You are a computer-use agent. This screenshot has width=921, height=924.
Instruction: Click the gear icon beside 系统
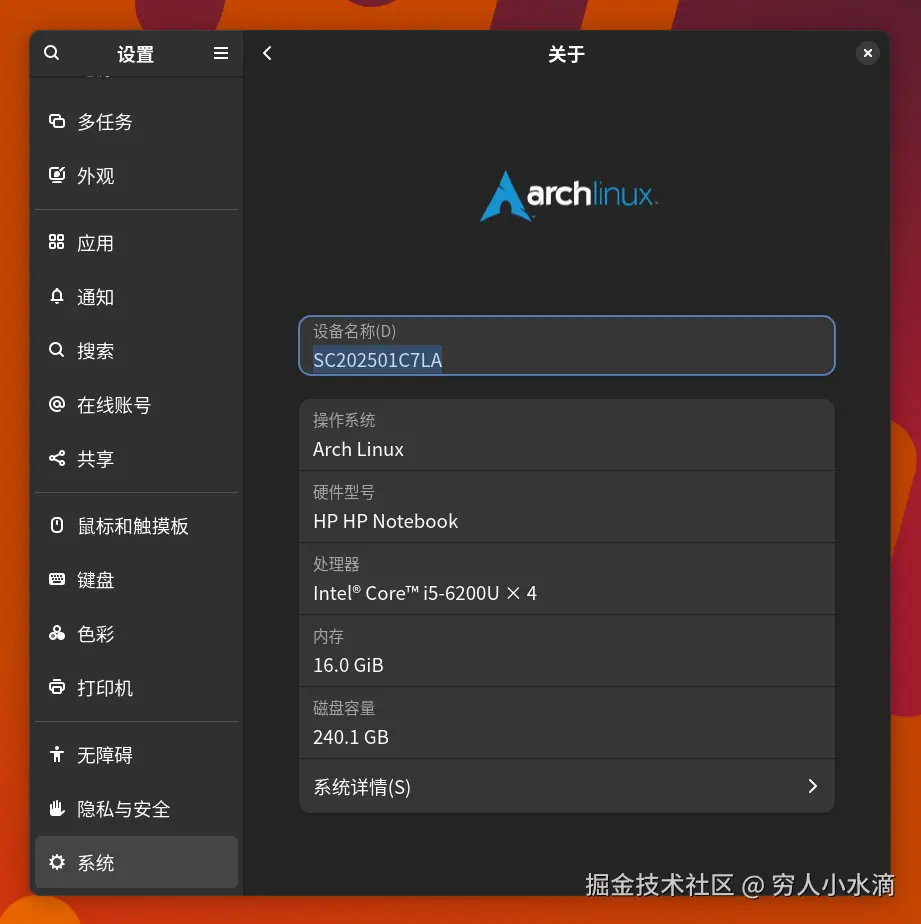57,862
